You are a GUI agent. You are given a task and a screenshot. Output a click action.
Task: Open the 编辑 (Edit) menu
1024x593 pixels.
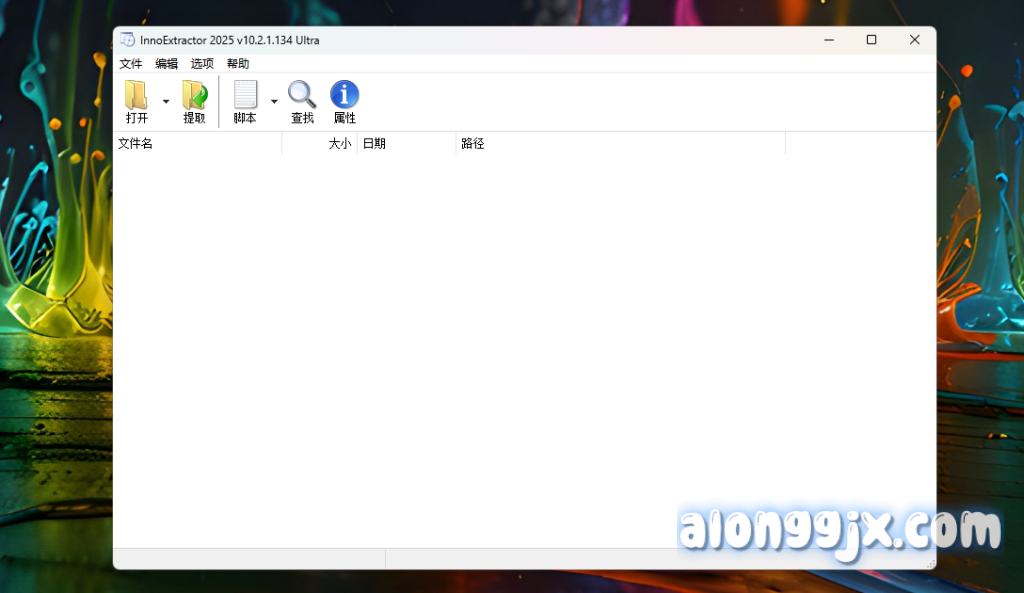click(x=166, y=64)
